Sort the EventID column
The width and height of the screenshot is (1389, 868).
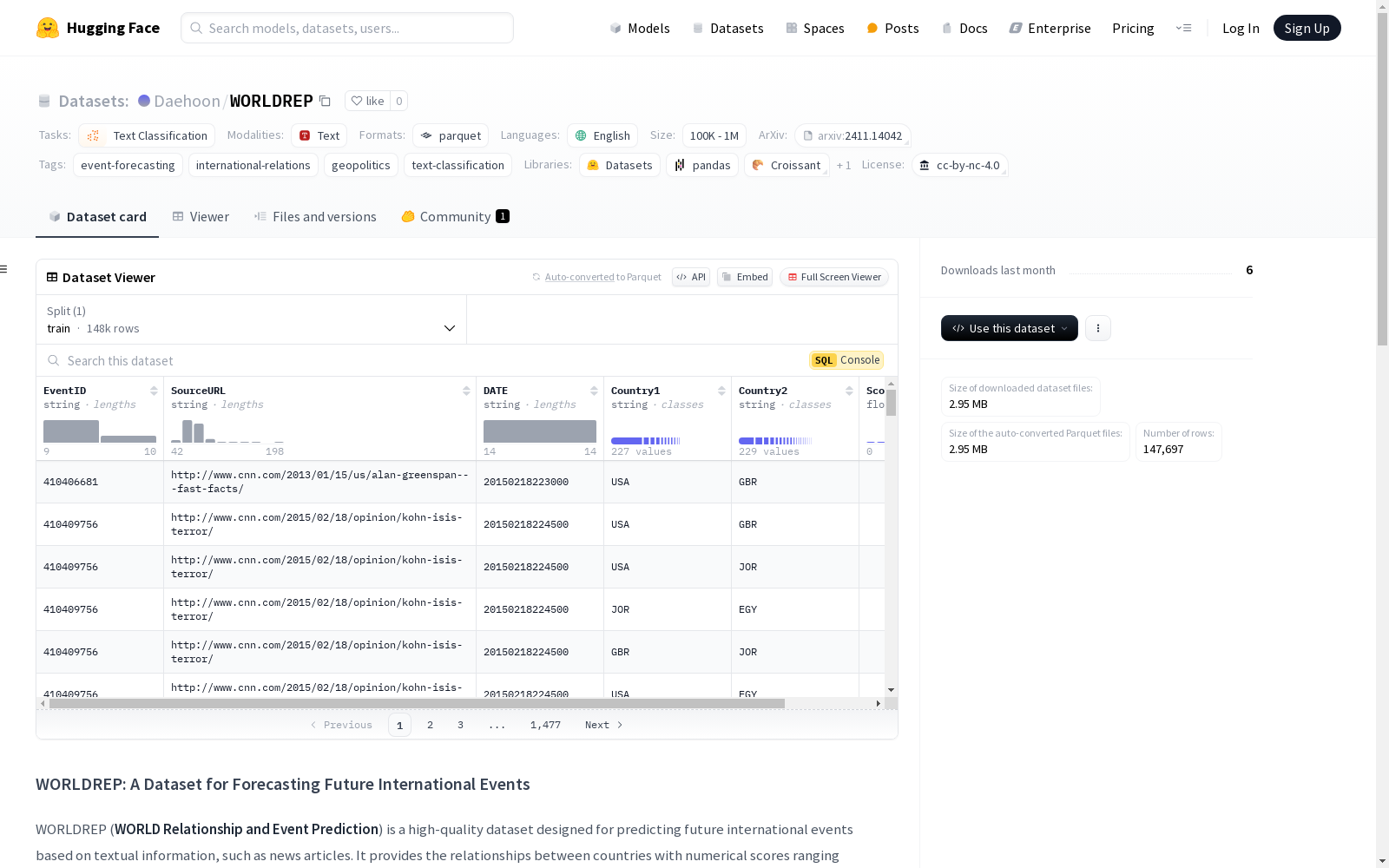pyautogui.click(x=154, y=391)
